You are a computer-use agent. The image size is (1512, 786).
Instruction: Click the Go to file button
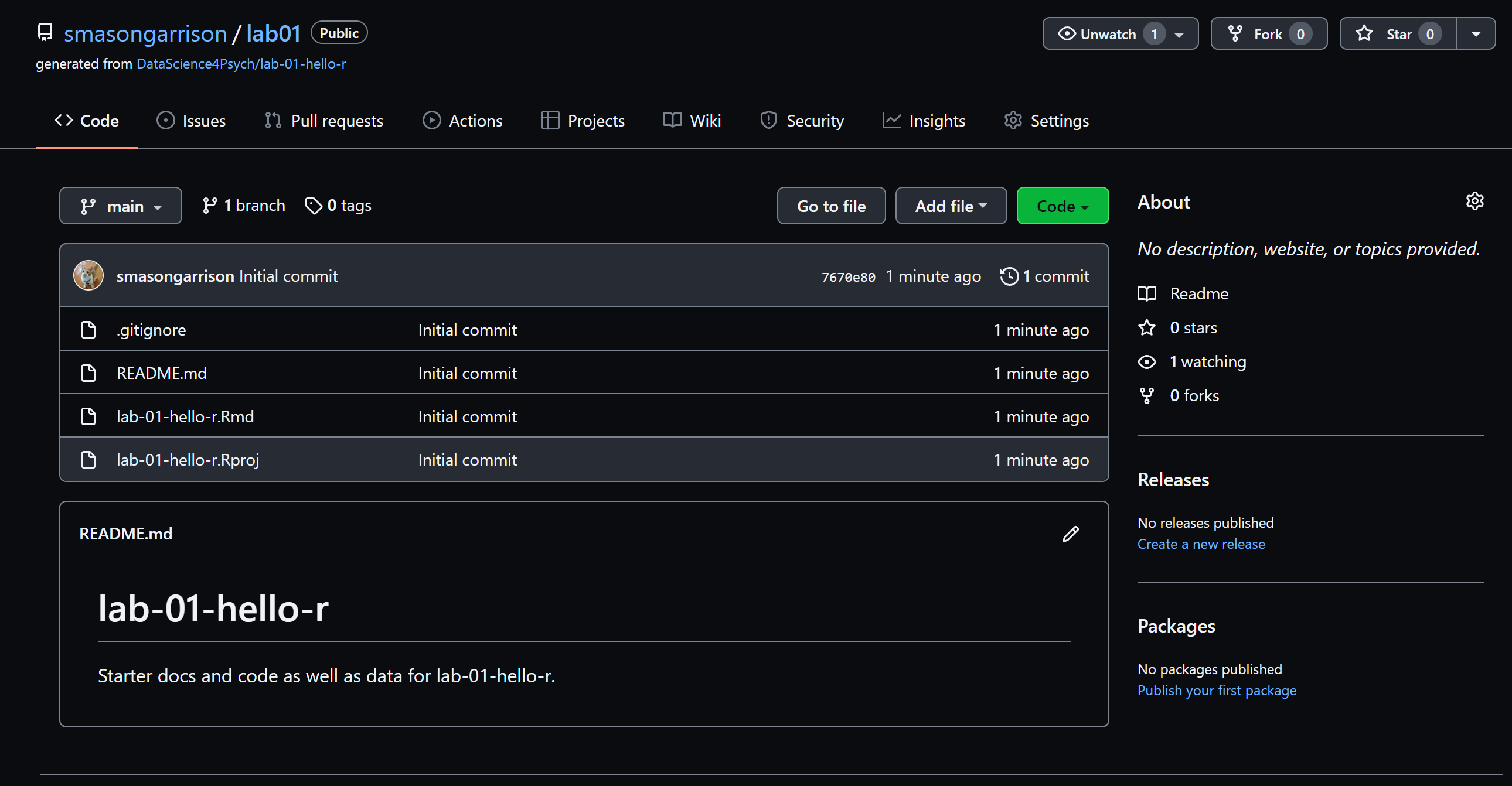click(830, 206)
